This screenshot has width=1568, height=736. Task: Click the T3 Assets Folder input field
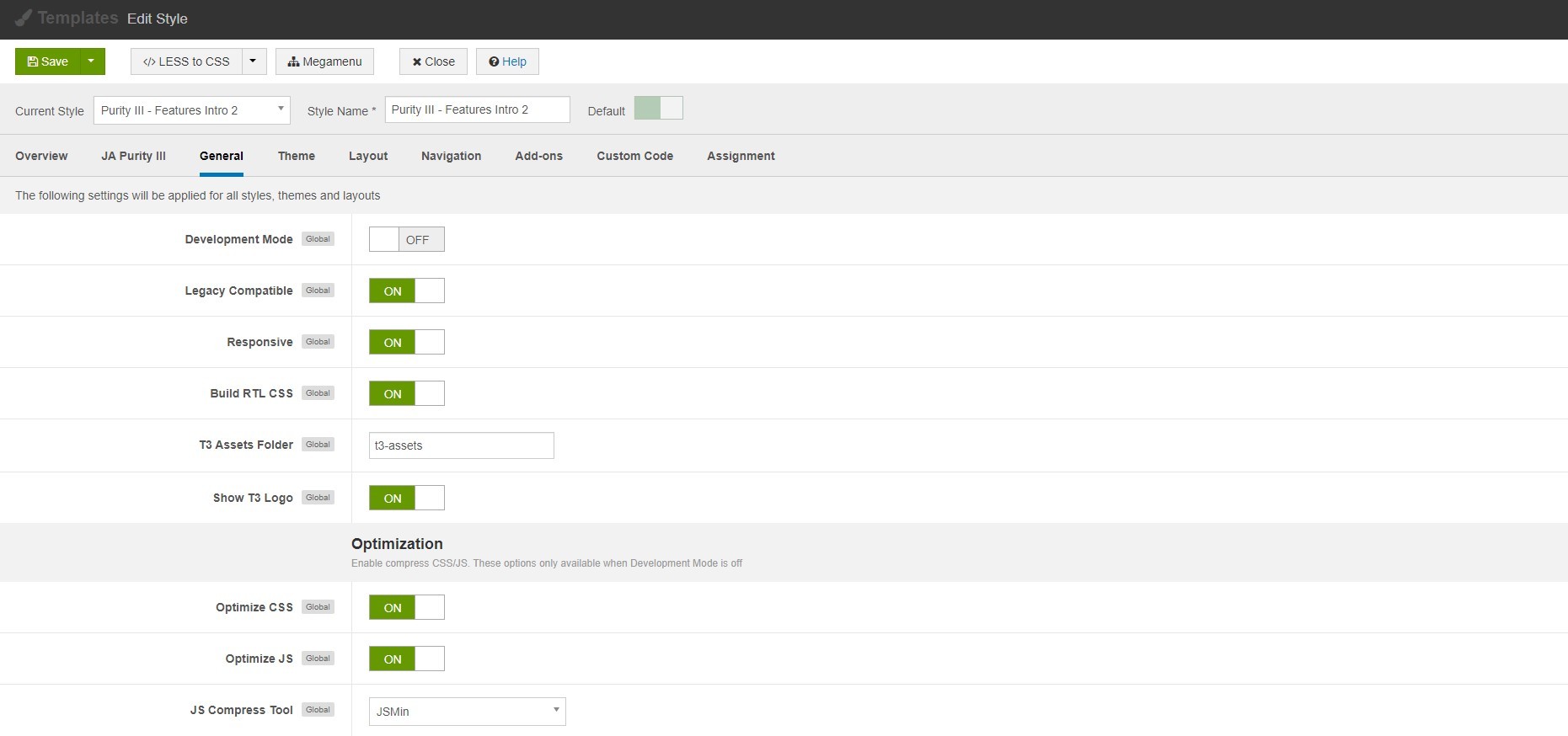[x=461, y=445]
